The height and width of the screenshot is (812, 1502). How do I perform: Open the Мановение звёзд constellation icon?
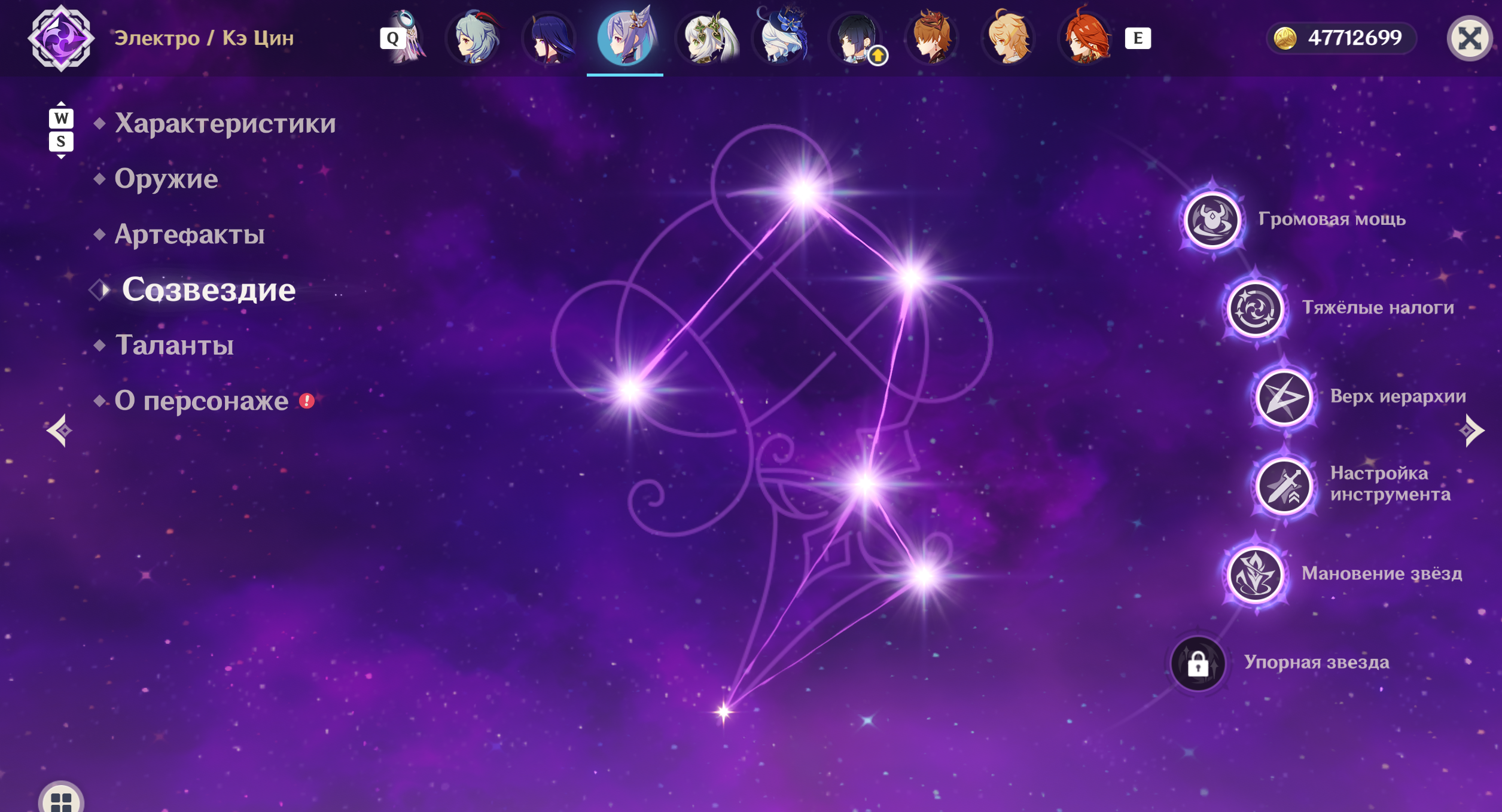point(1256,575)
